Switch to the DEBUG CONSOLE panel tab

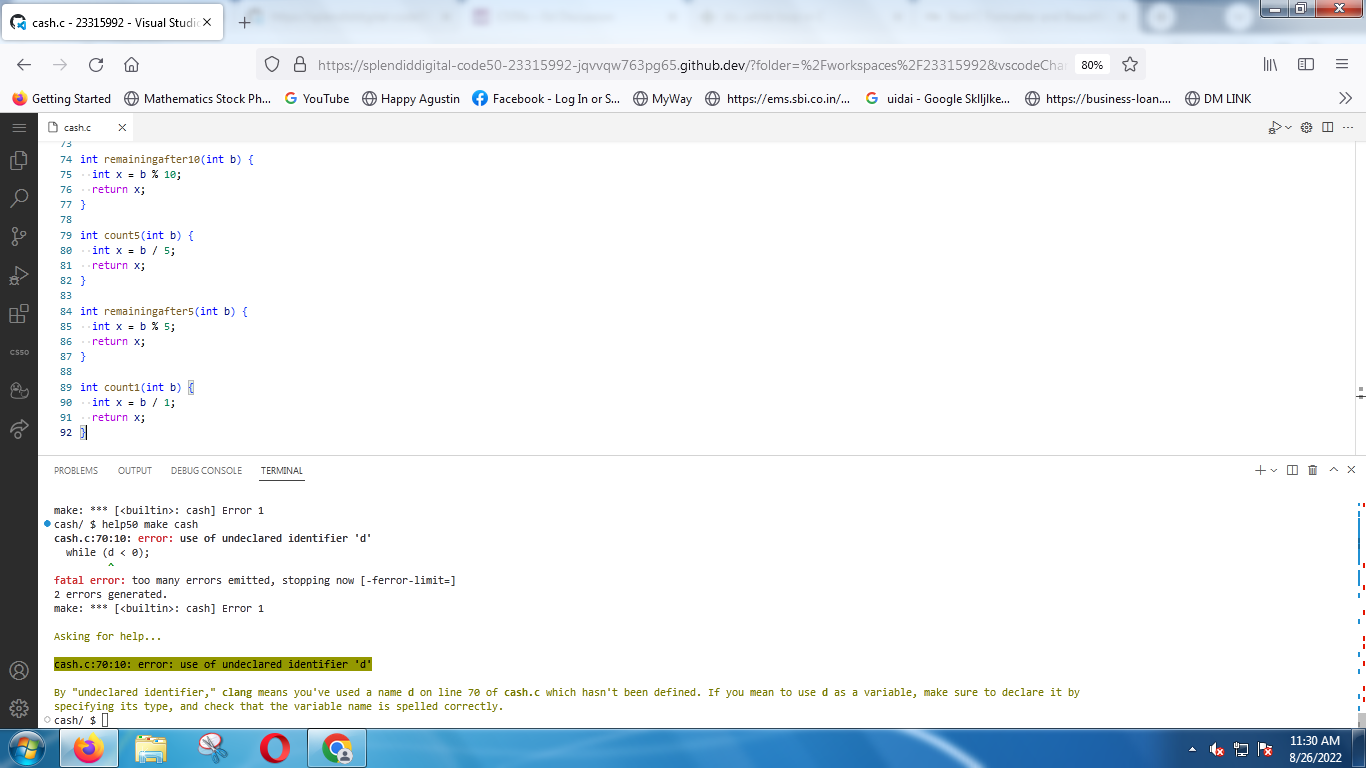[207, 471]
